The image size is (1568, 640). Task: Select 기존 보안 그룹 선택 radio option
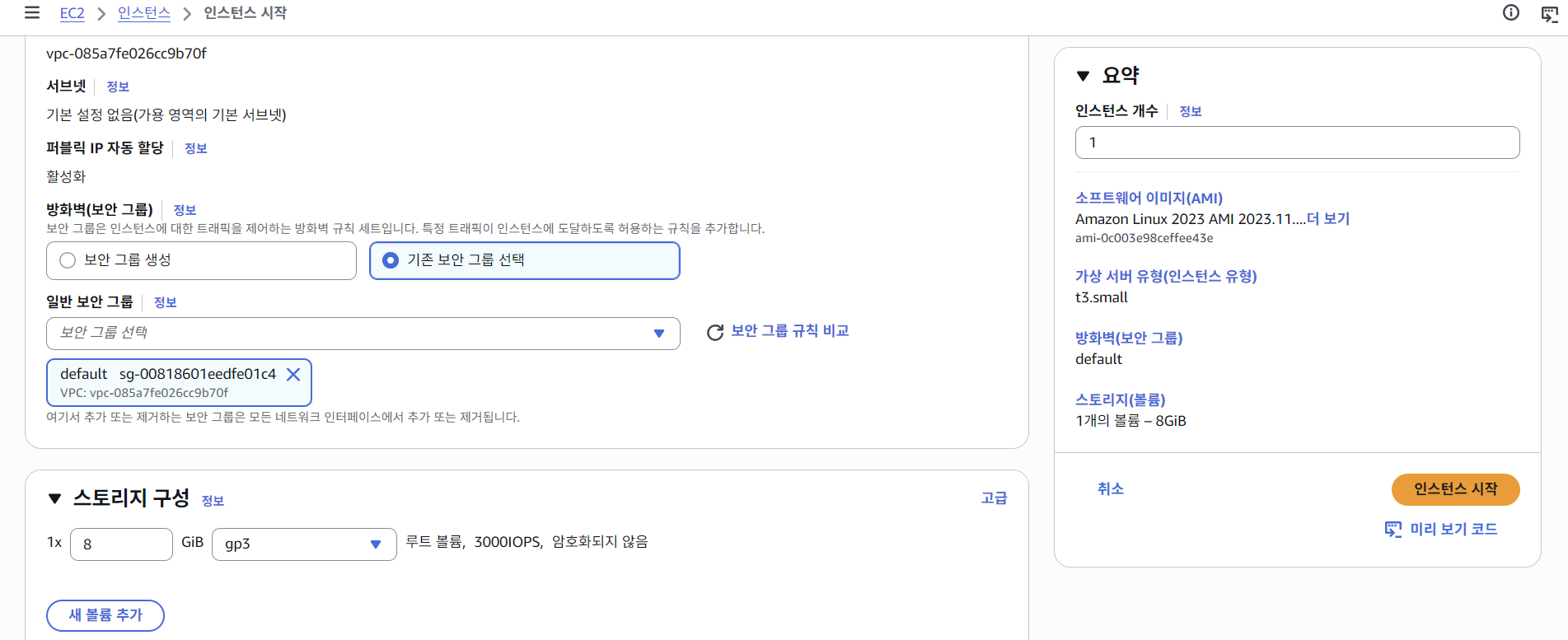point(391,260)
